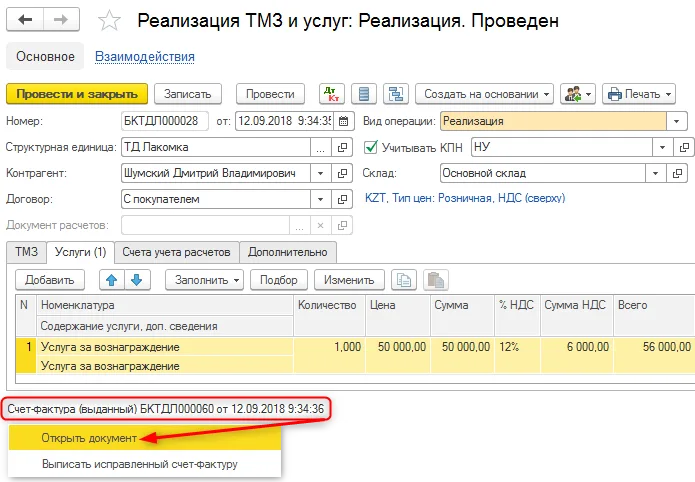
Task: Expand the НУ accounting type dropdown
Action: pyautogui.click(x=663, y=147)
